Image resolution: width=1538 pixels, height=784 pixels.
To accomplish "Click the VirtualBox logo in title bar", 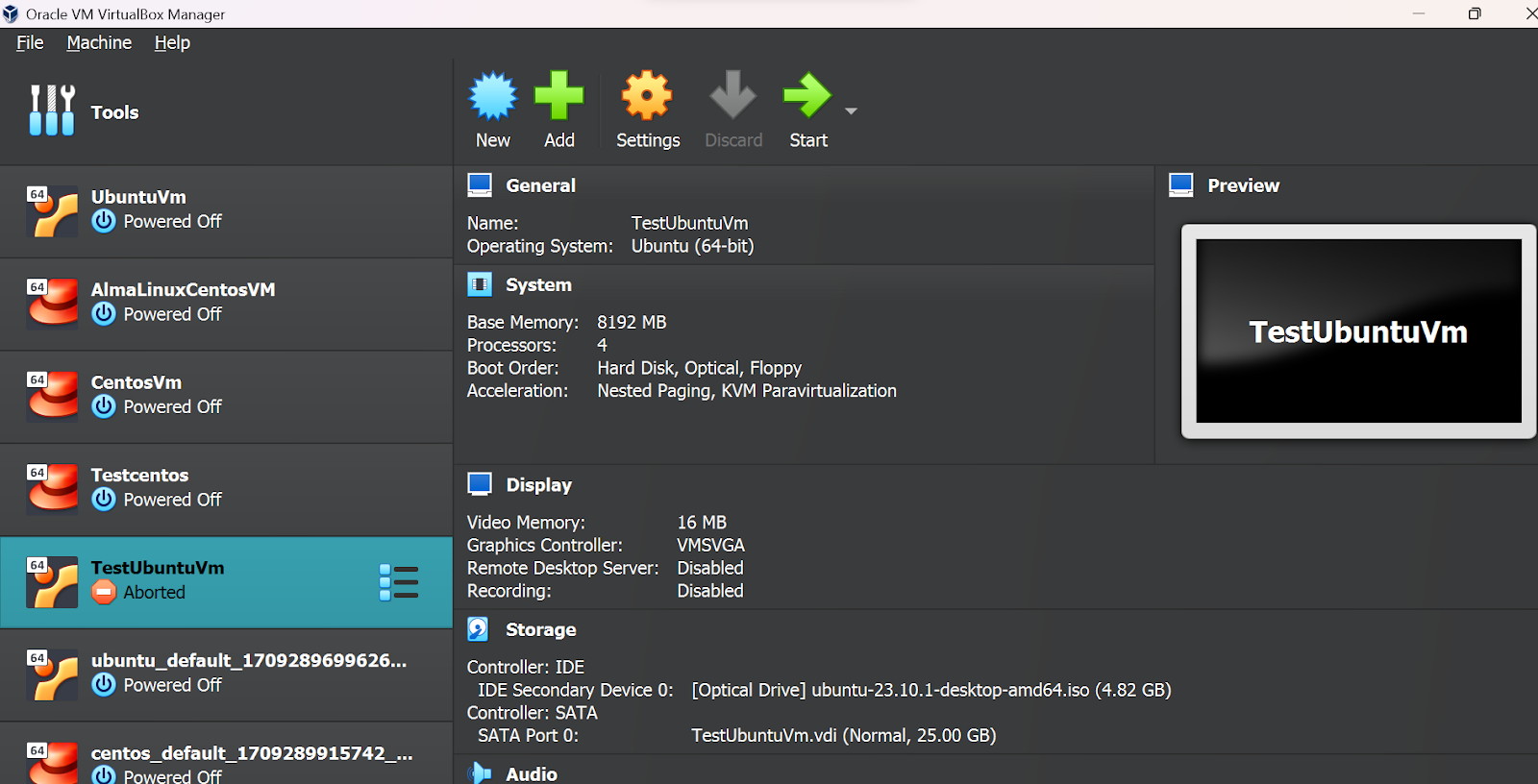I will 11,13.
